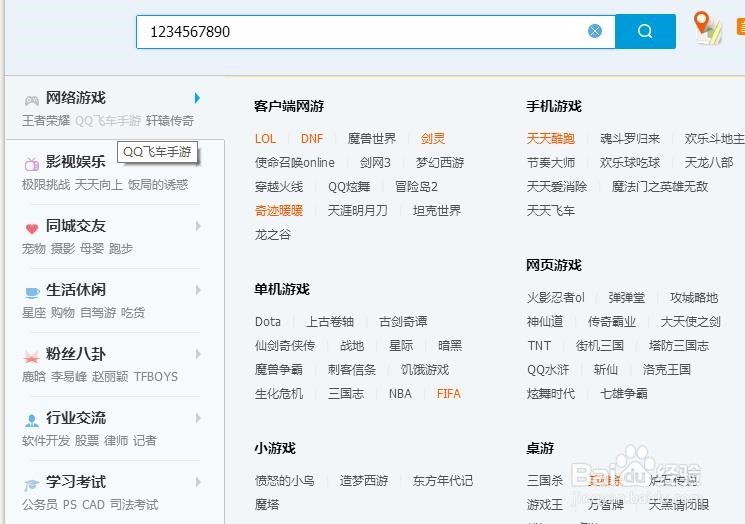Open the 仙剑奇侠传 link
The height and width of the screenshot is (524, 745).
coord(285,346)
